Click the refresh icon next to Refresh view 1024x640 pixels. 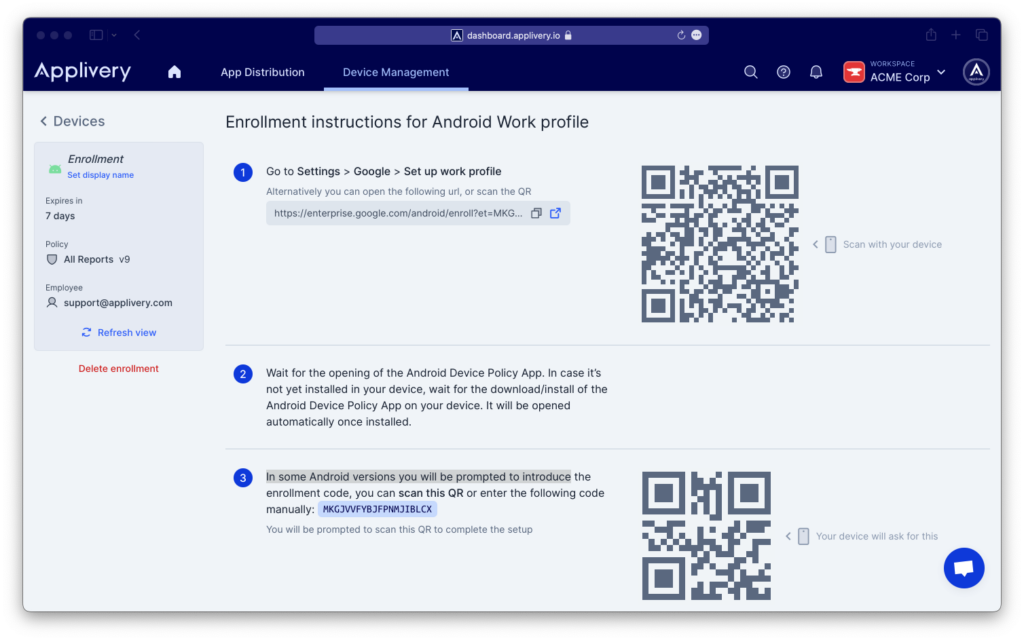point(86,332)
